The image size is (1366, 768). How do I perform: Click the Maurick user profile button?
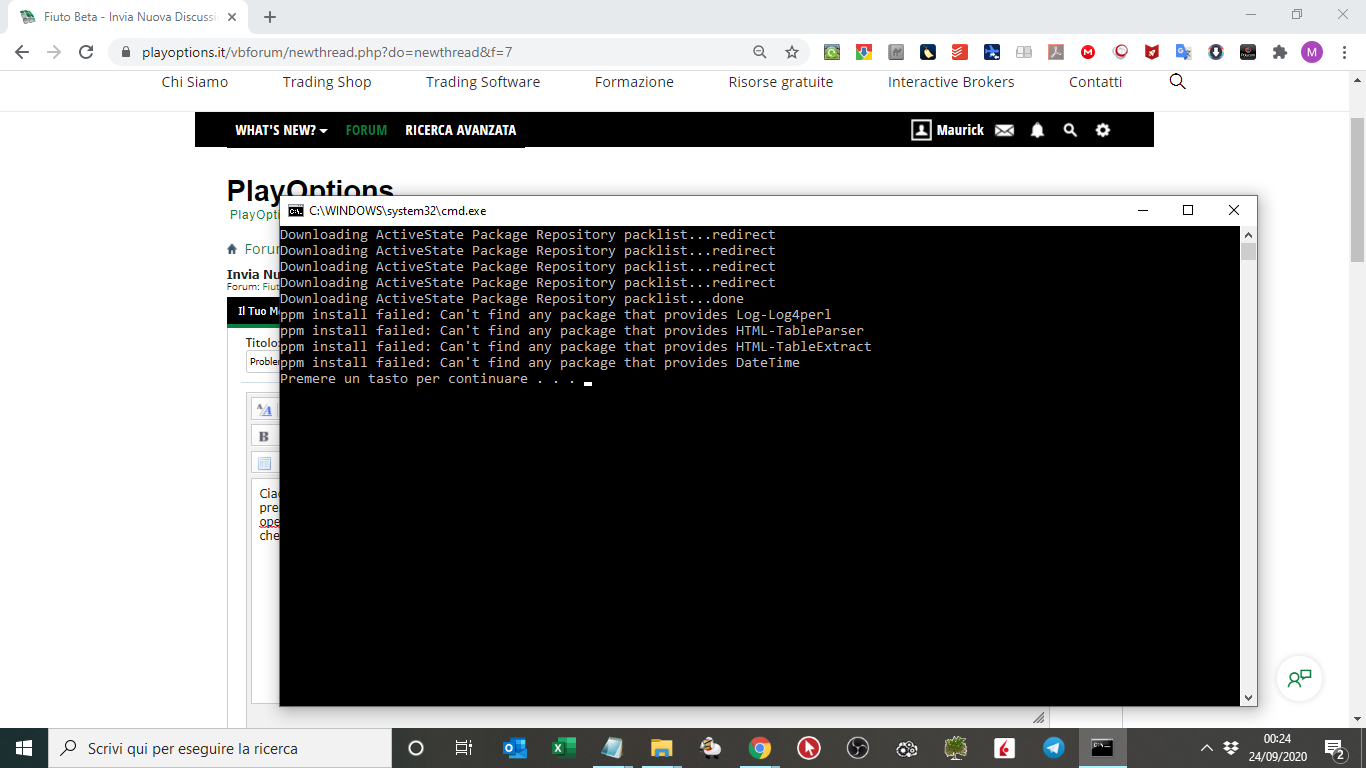pyautogui.click(x=947, y=130)
